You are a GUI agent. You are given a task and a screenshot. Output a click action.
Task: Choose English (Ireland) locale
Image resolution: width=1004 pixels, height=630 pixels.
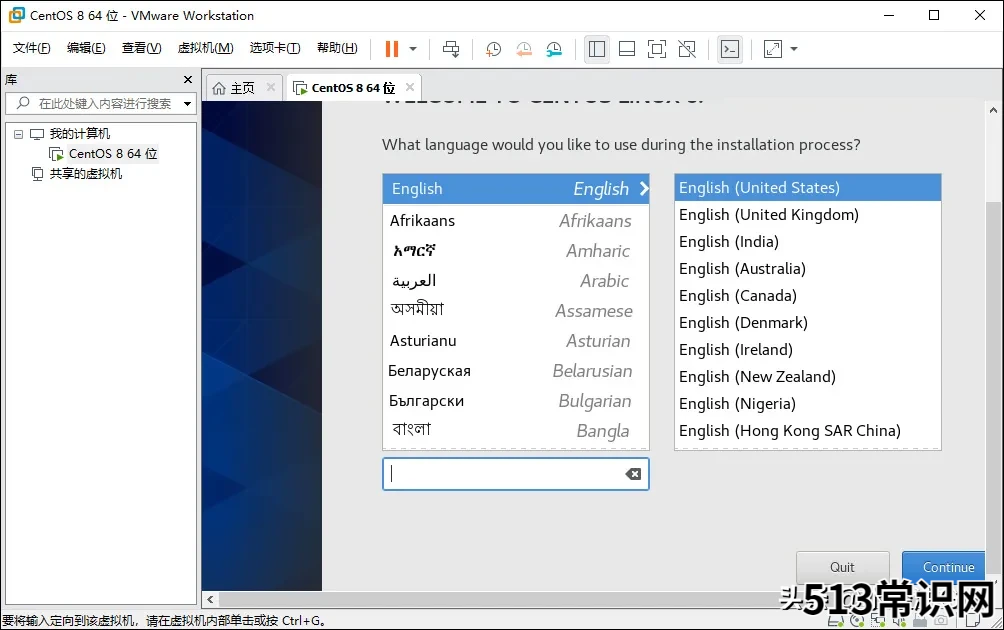(x=807, y=350)
